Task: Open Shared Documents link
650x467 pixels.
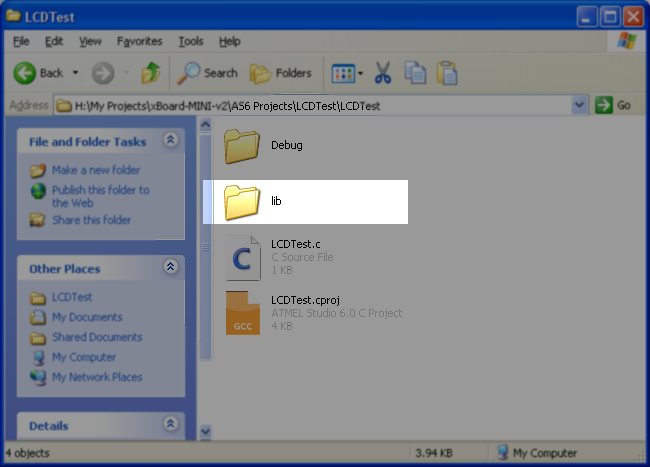Action: point(97,337)
